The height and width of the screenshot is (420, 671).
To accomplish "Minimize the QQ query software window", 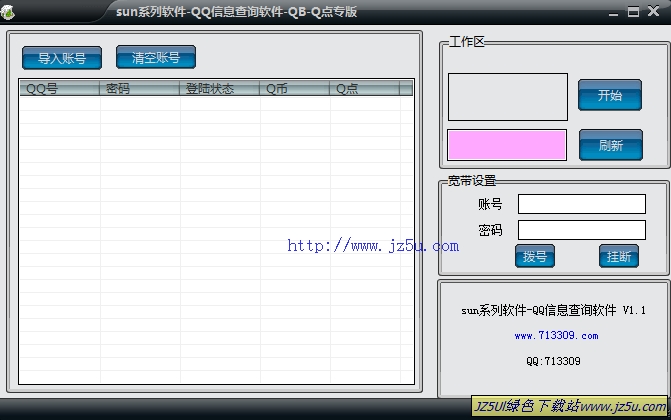I will [x=614, y=12].
